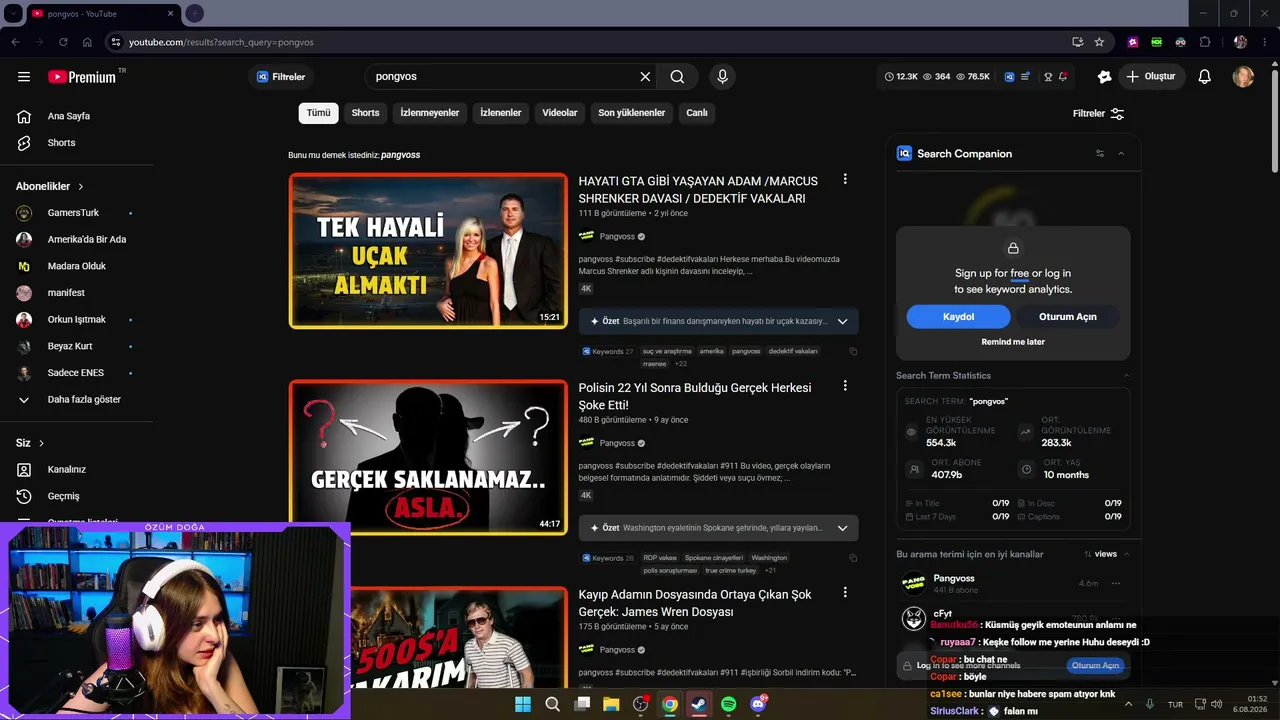Click the white blob icon beside Oluştur
Viewport: 1280px width, 720px height.
(x=1104, y=77)
